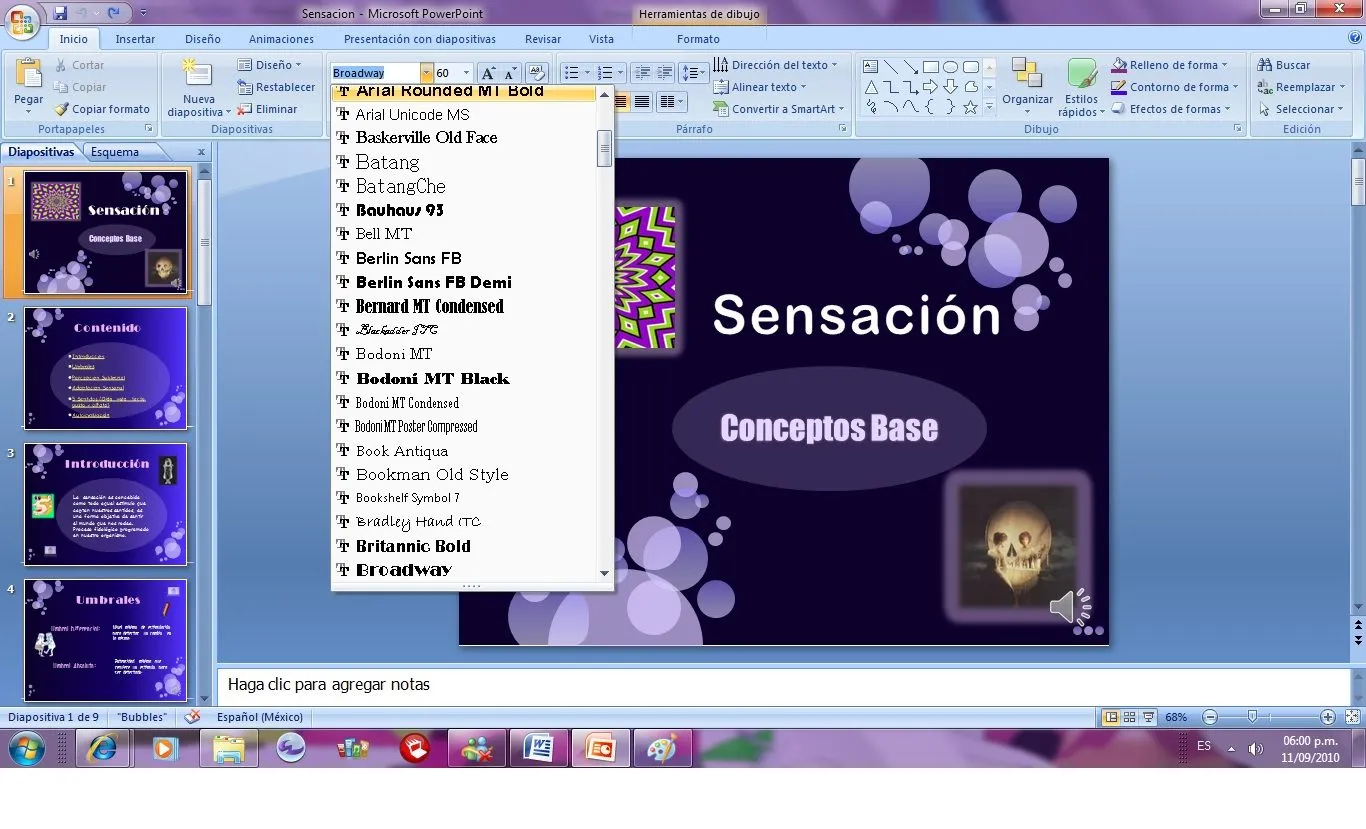
Task: Open Estilos rápidos gallery
Action: point(1082,87)
